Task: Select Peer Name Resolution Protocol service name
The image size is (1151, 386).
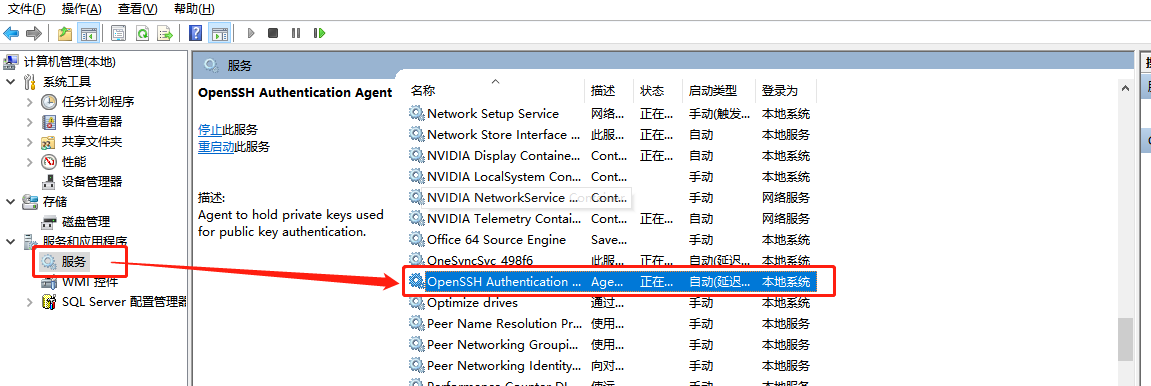Action: tap(504, 324)
